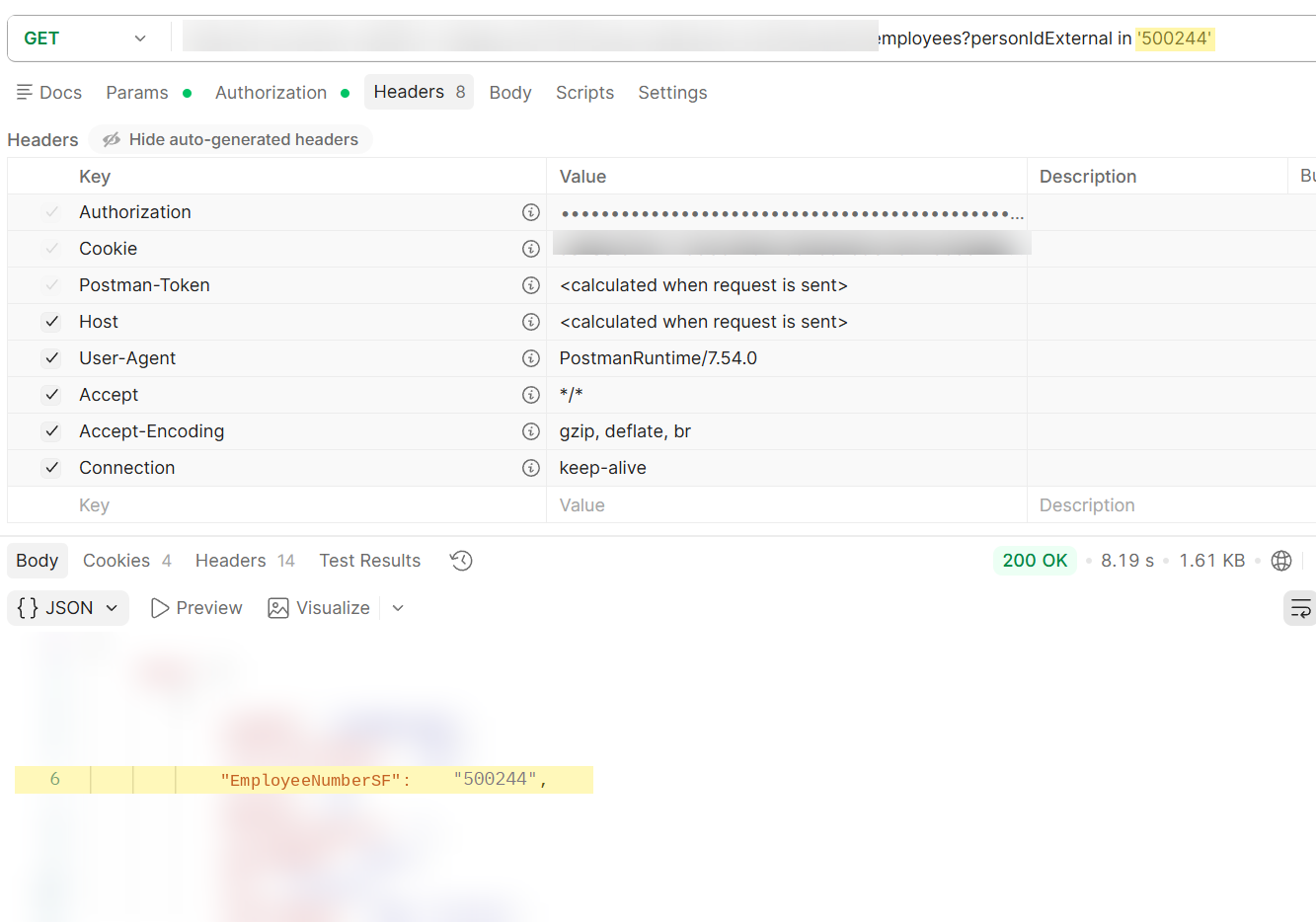Open the request Settings tab
Viewport: 1316px width, 922px height.
pos(672,93)
